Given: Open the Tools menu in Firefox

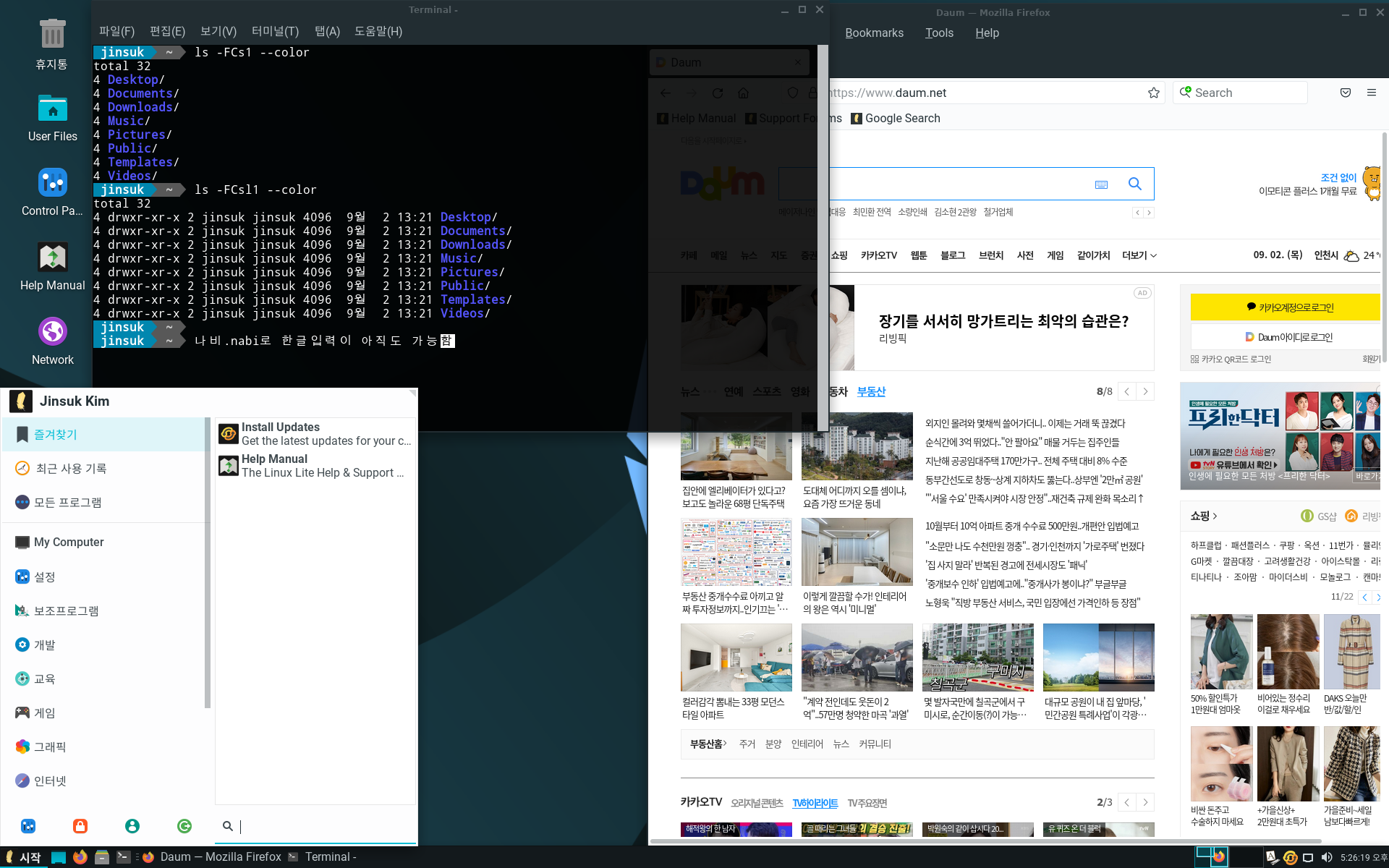Looking at the screenshot, I should coord(939,33).
